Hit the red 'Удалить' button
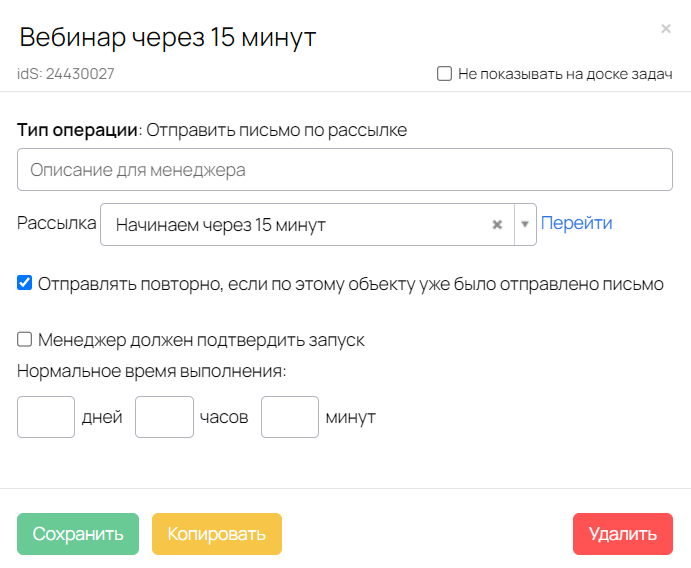691x568 pixels. [622, 534]
